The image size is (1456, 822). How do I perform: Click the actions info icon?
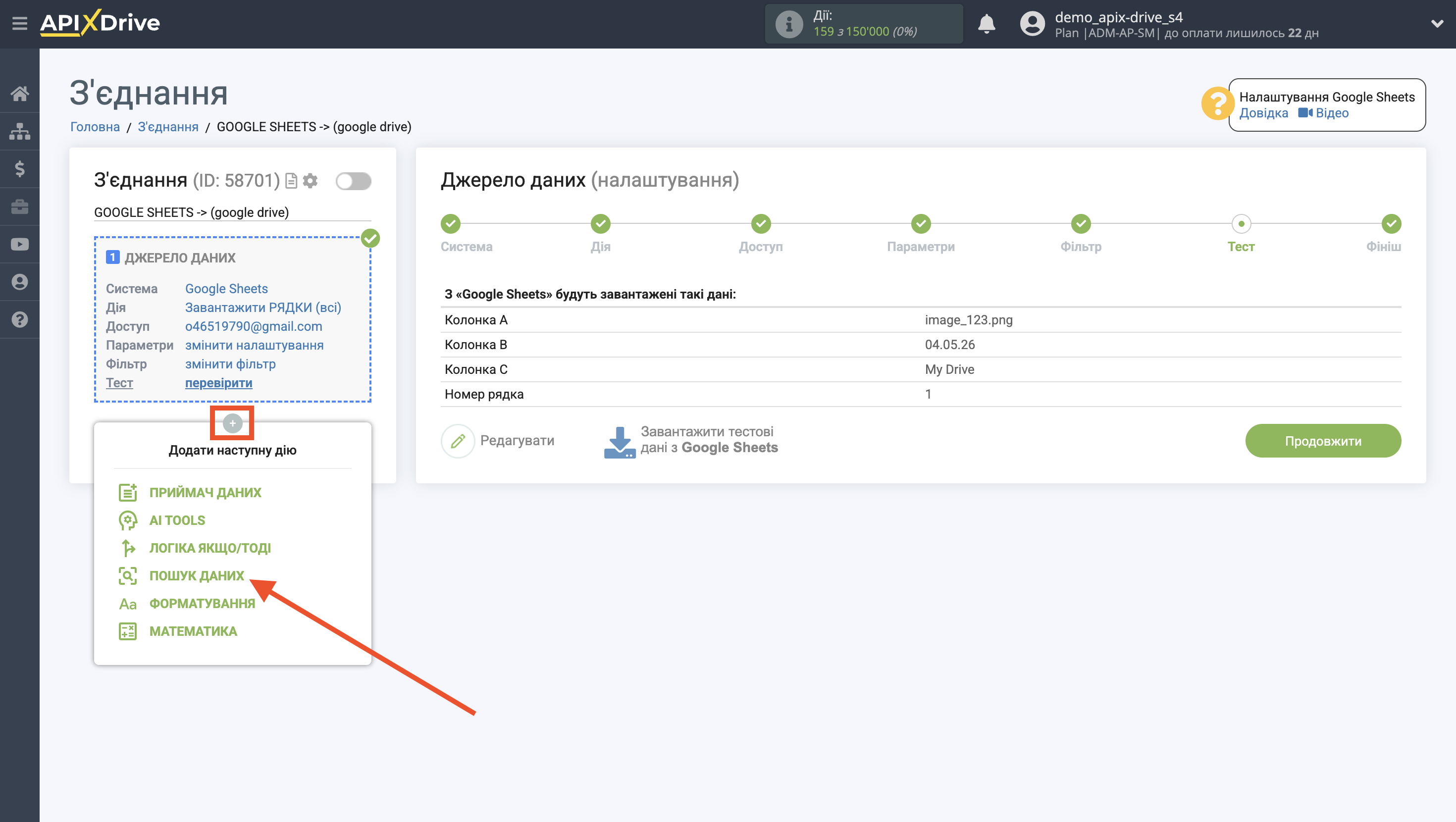coord(789,24)
